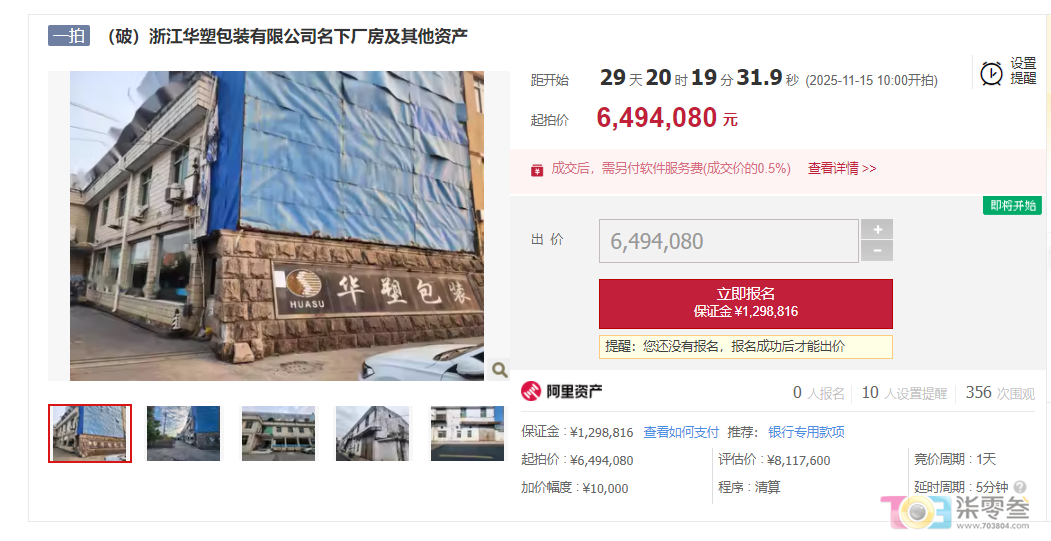This screenshot has height=541, width=1051.
Task: Open 银行专用款项 link
Action: [806, 432]
